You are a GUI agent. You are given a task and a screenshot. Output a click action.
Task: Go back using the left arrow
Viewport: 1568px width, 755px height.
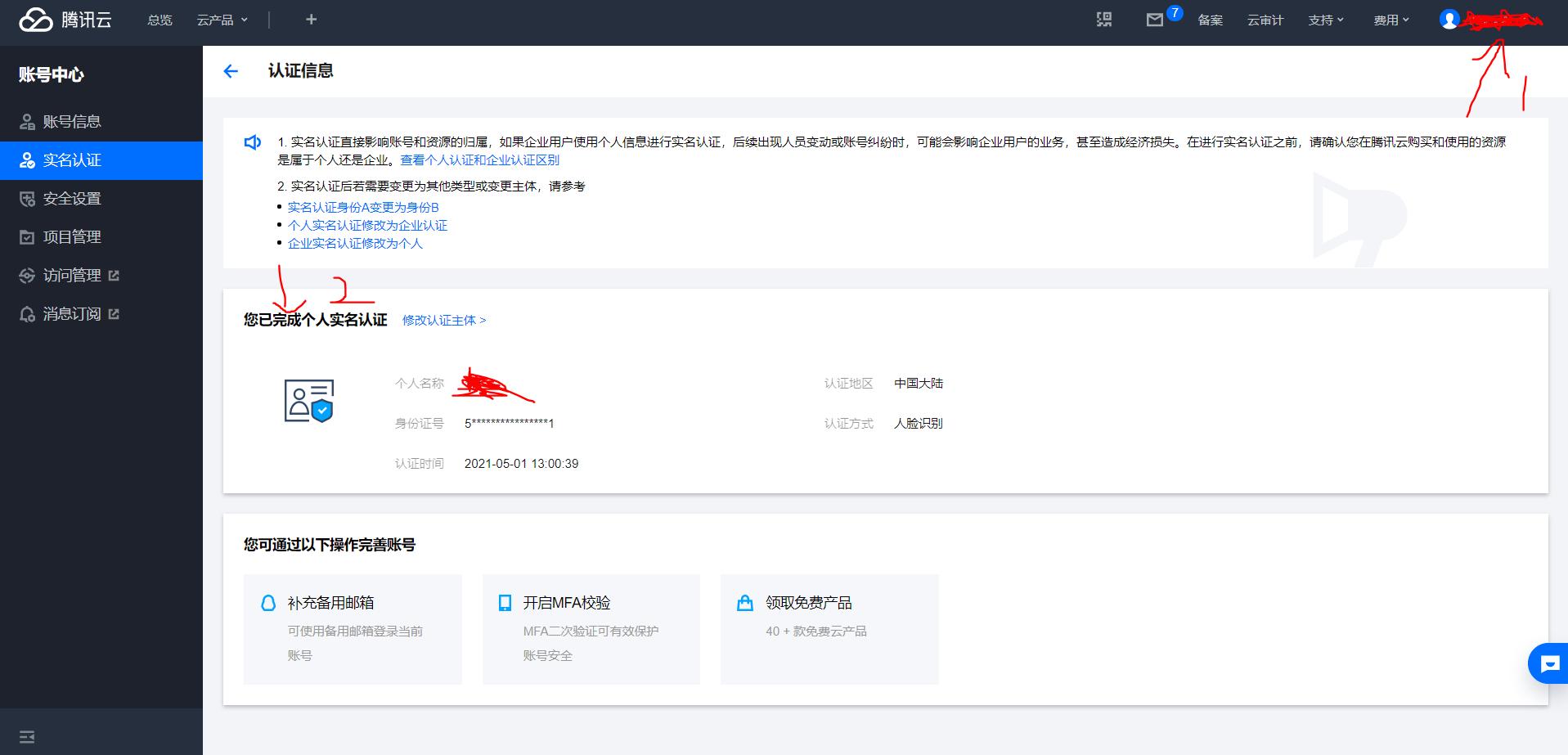231,71
